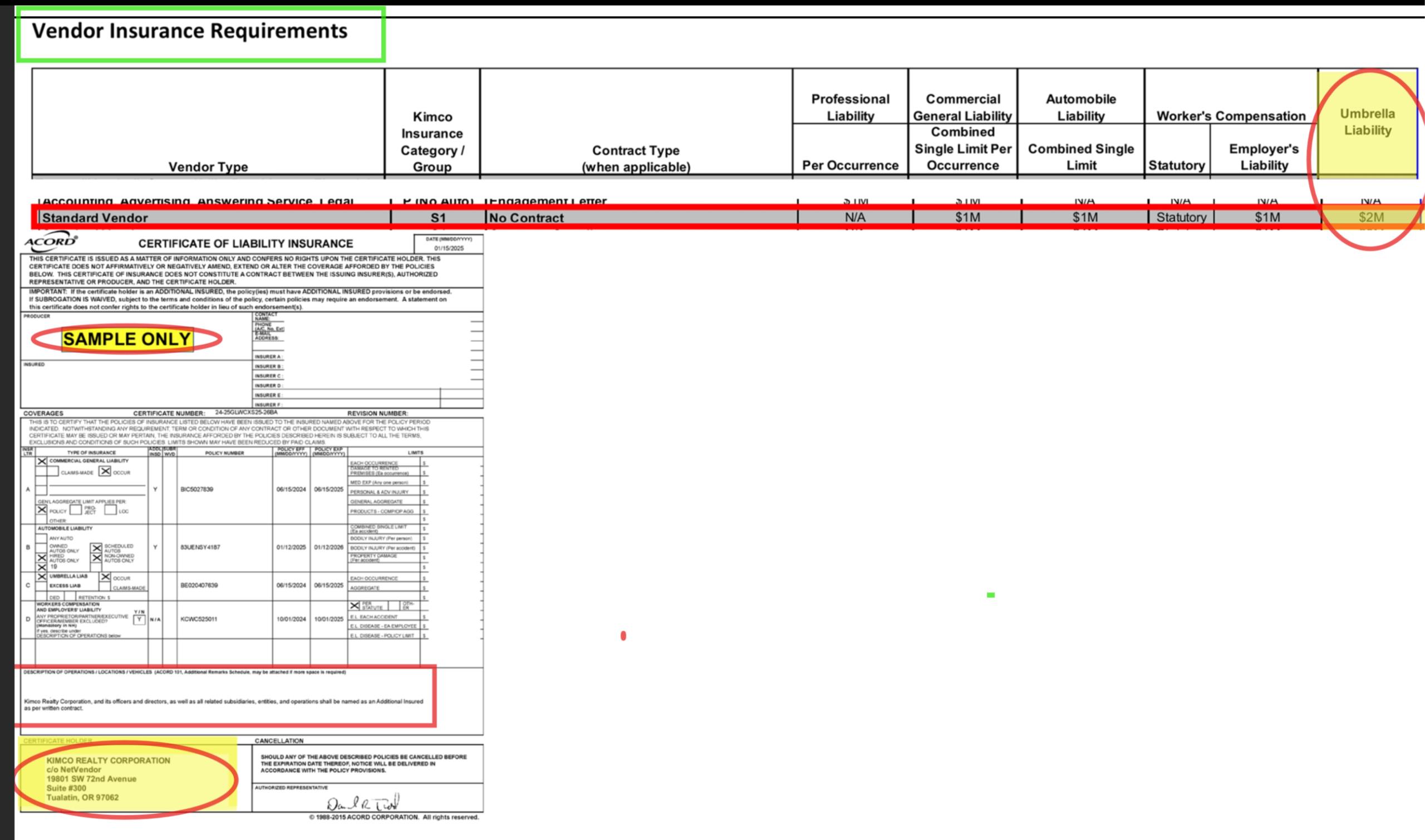Select the 'MED EXP (Any one person)' limit label
1425x840 pixels.
click(x=379, y=482)
